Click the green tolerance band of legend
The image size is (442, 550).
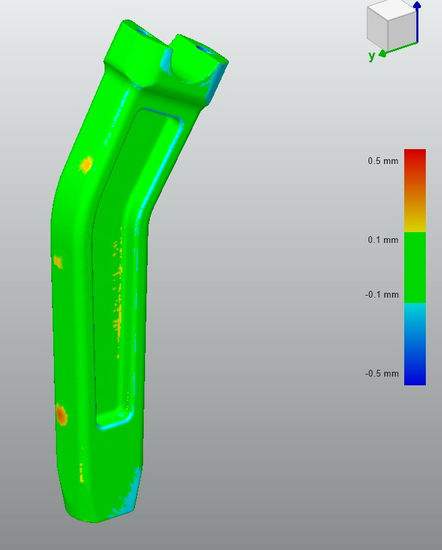coord(415,267)
